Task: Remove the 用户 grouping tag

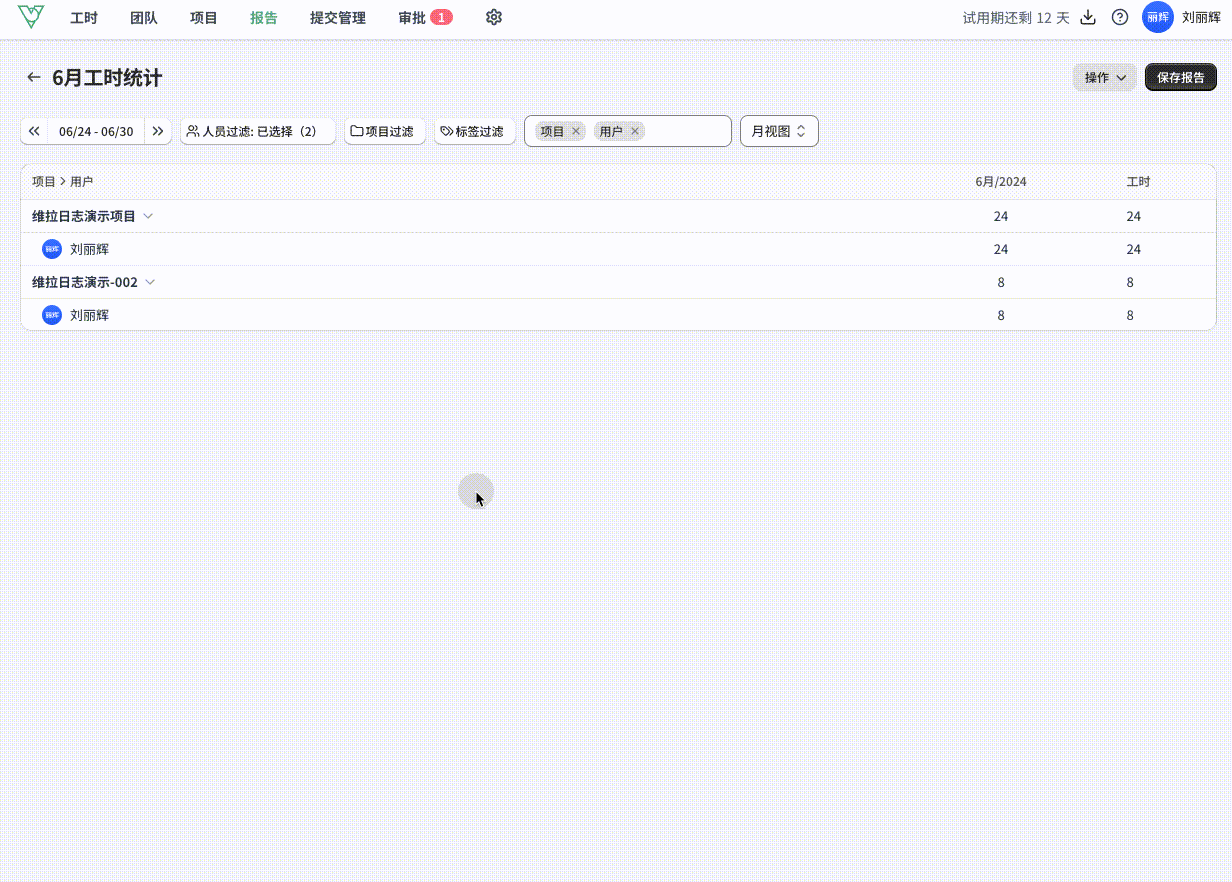Action: [x=634, y=131]
